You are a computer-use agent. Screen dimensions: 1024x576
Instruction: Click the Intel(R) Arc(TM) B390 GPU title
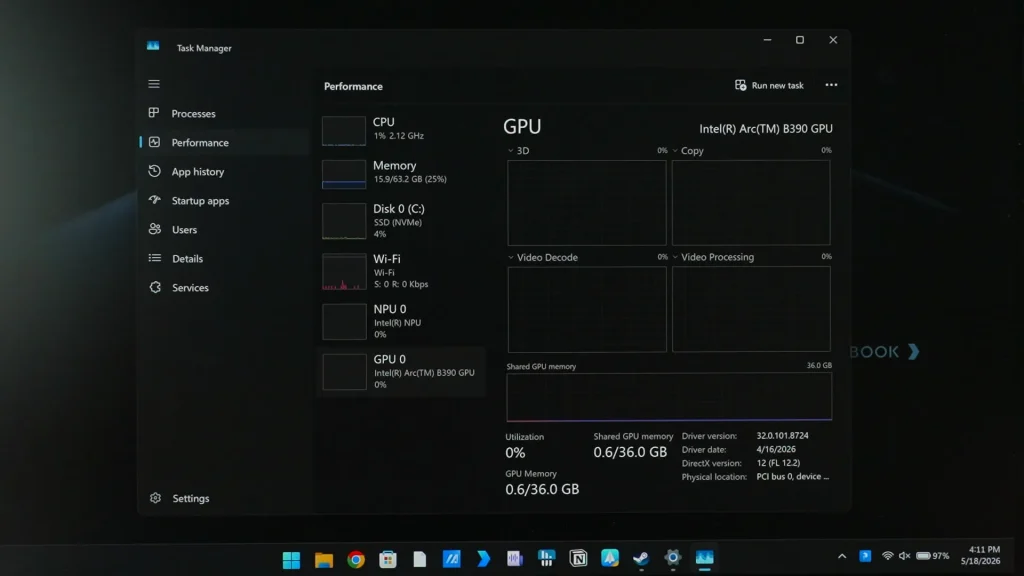[x=766, y=129]
